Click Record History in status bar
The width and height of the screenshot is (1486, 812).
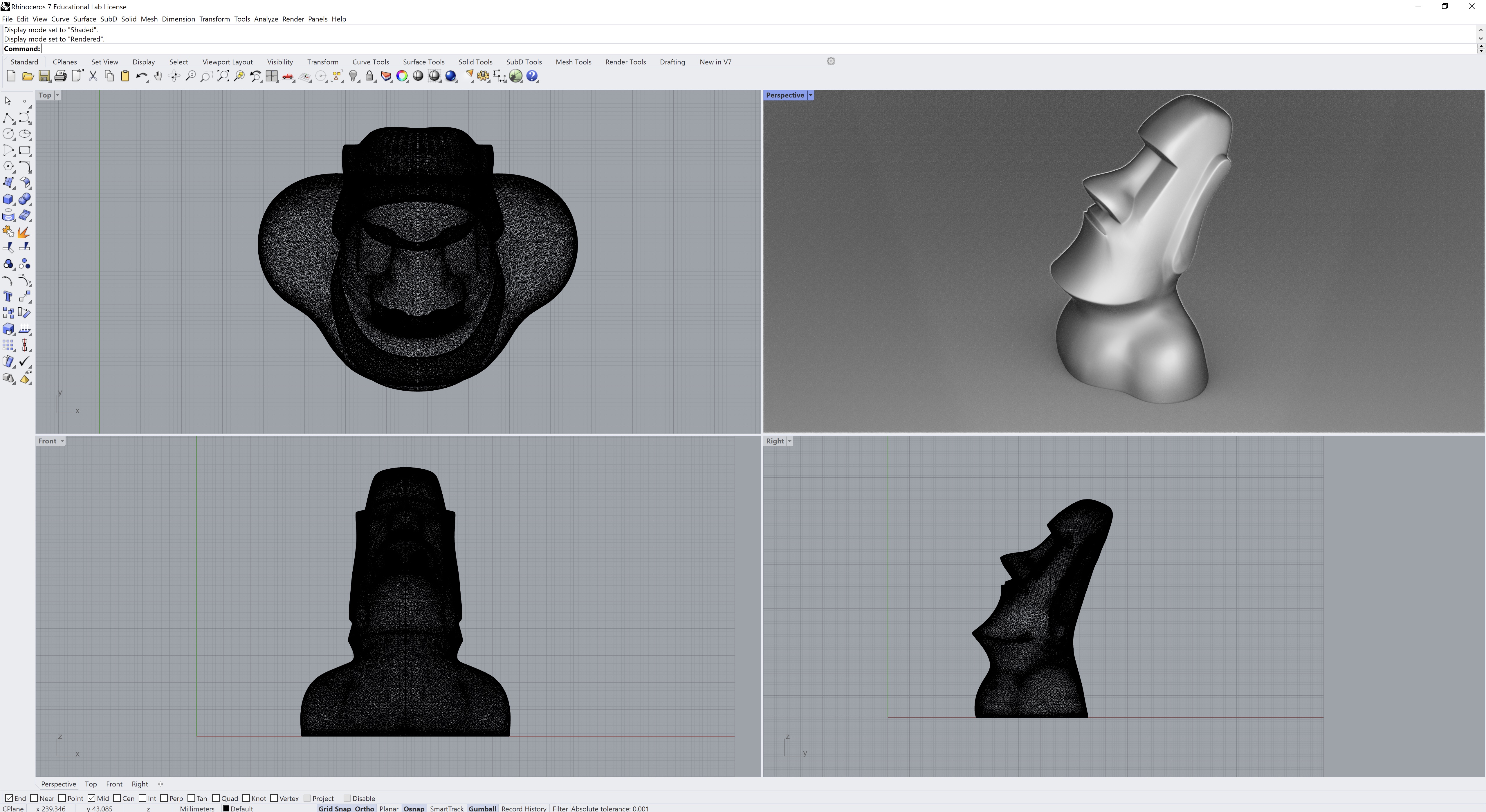pyautogui.click(x=524, y=809)
